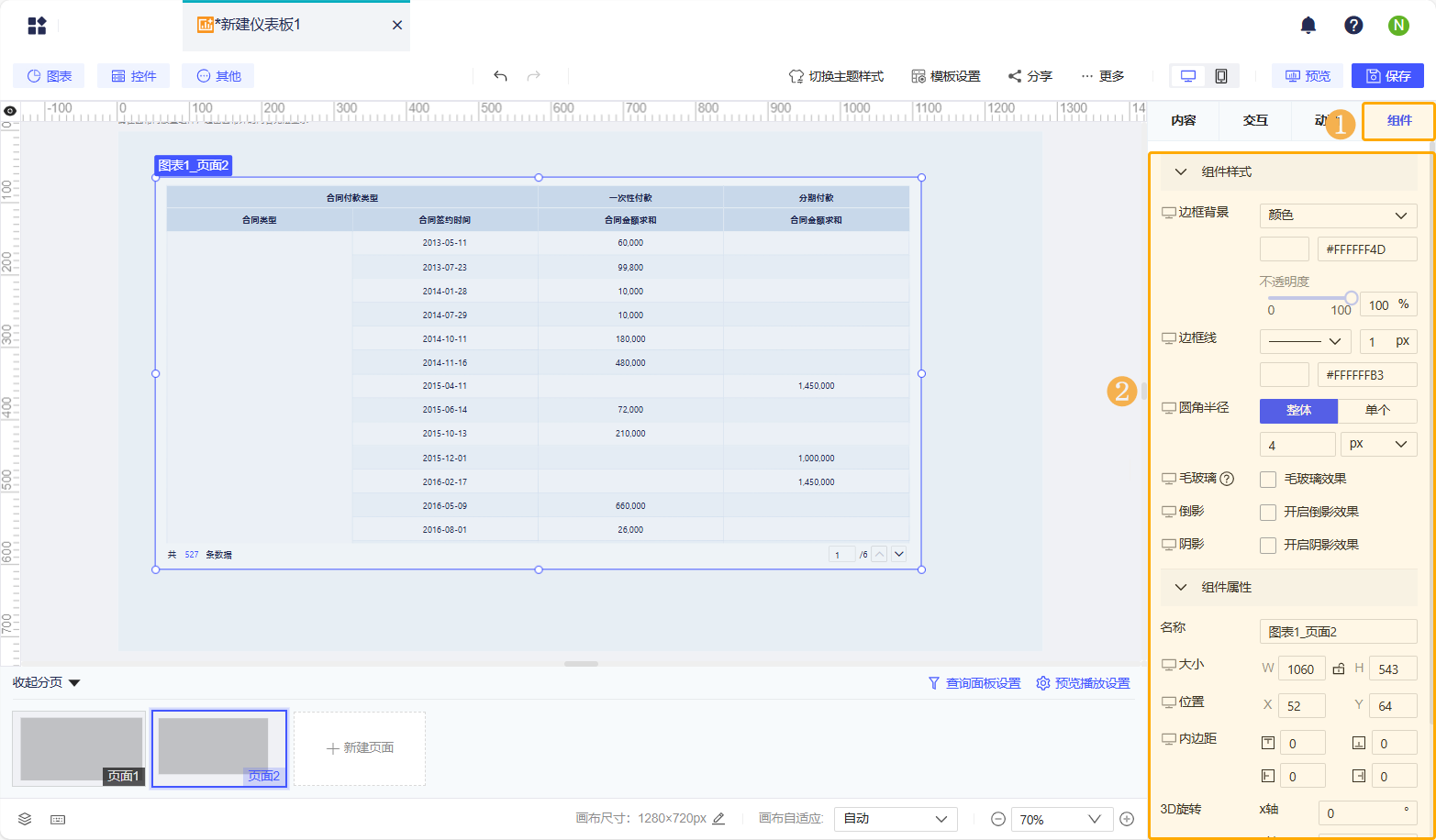Open the keyboard shortcuts icon
Image resolution: width=1436 pixels, height=840 pixels.
click(x=58, y=819)
